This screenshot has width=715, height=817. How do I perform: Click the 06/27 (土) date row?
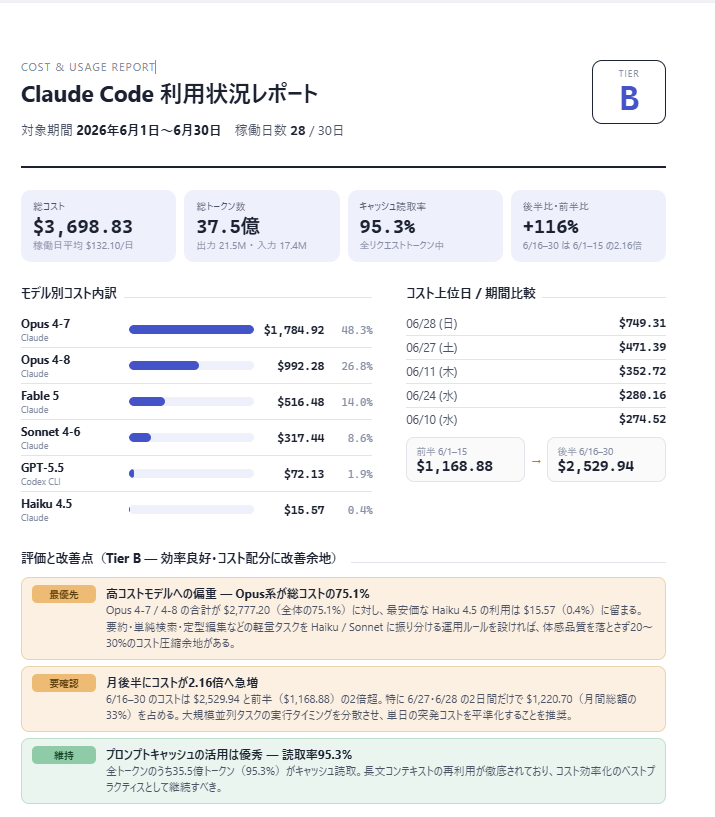point(536,348)
